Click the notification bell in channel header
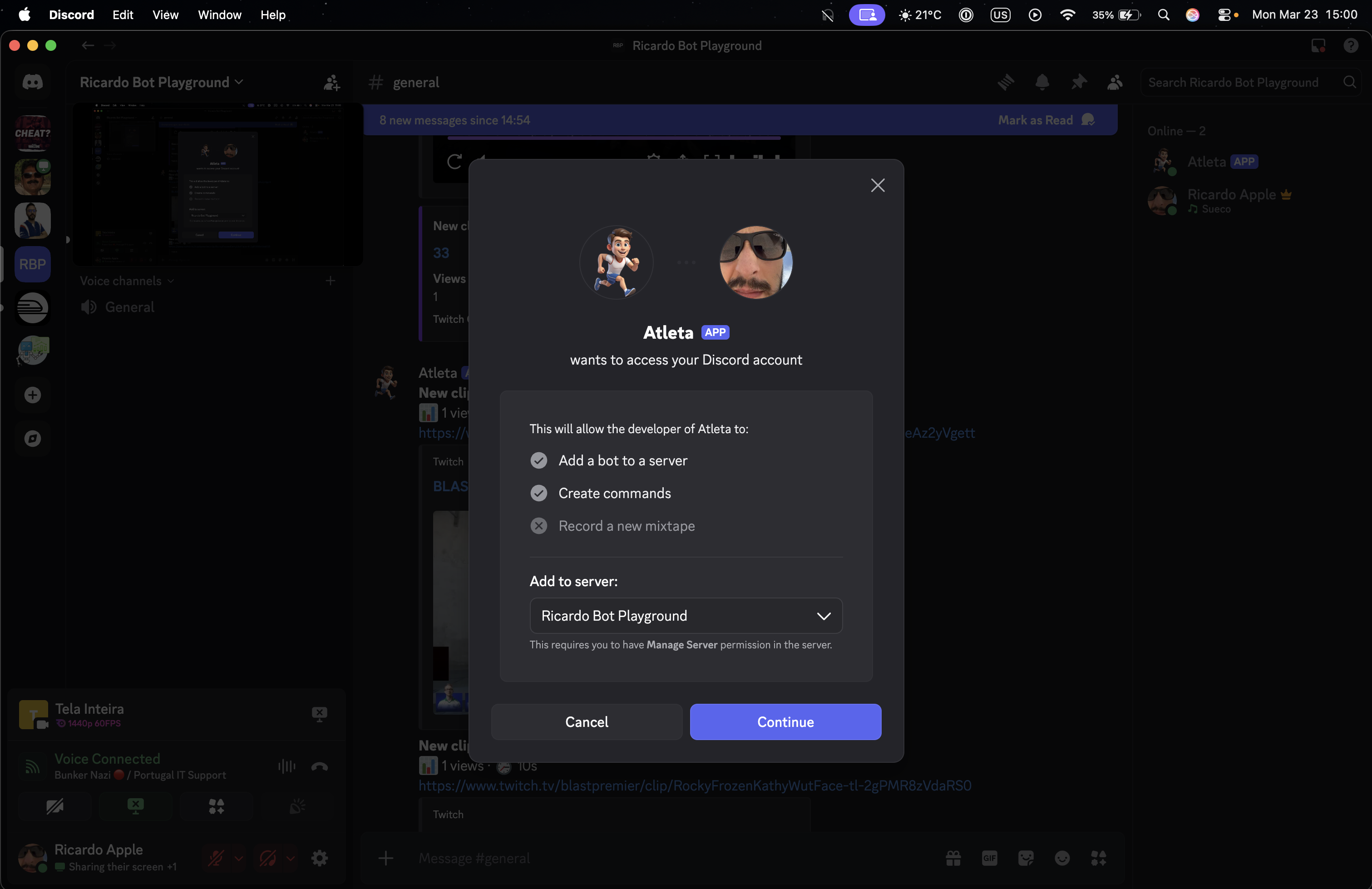This screenshot has height=889, width=1372. coord(1042,83)
